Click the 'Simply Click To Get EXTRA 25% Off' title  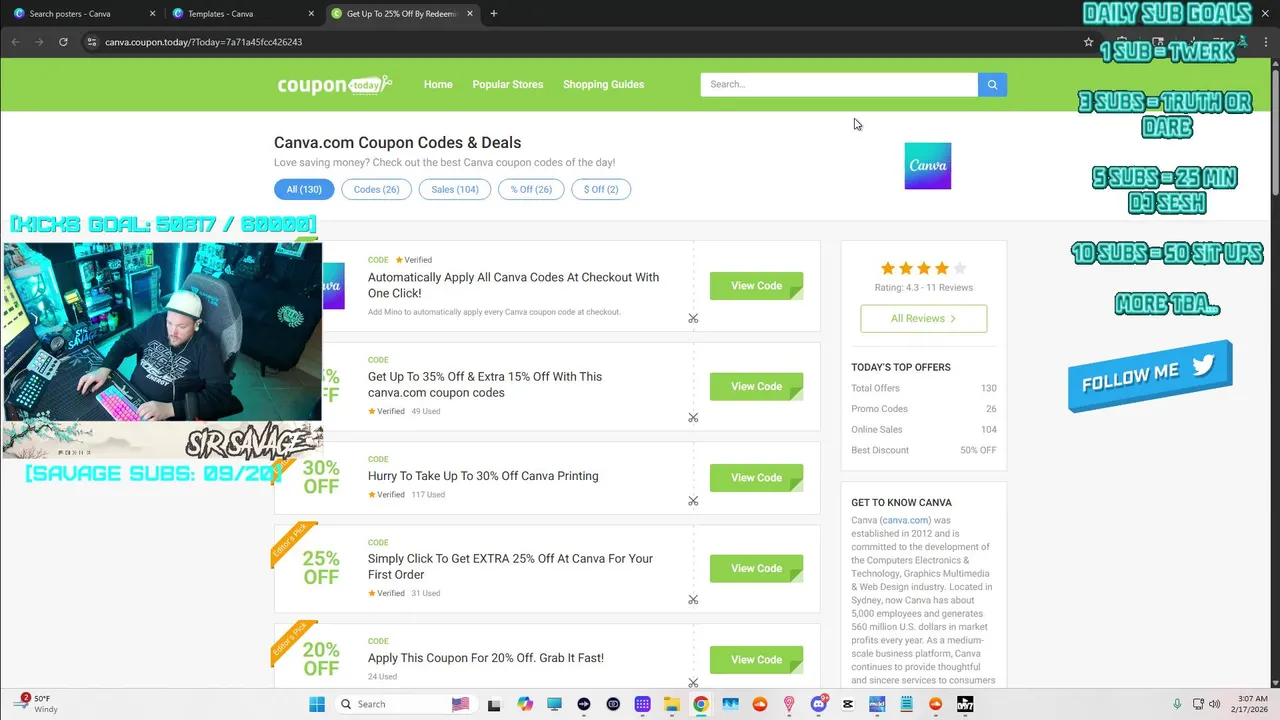click(x=510, y=567)
